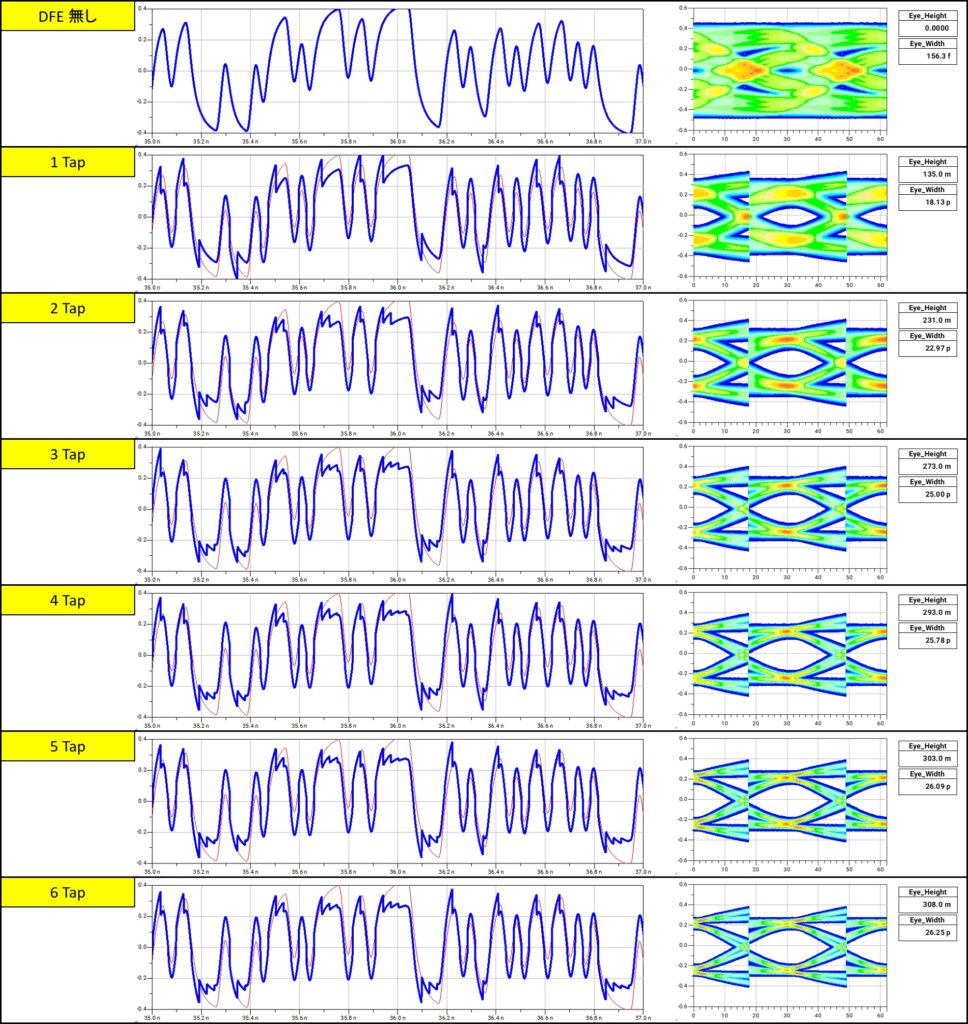Screen dimensions: 968x1024
Task: Select the "1 Tap" yellow label
Action: pyautogui.click(x=67, y=162)
